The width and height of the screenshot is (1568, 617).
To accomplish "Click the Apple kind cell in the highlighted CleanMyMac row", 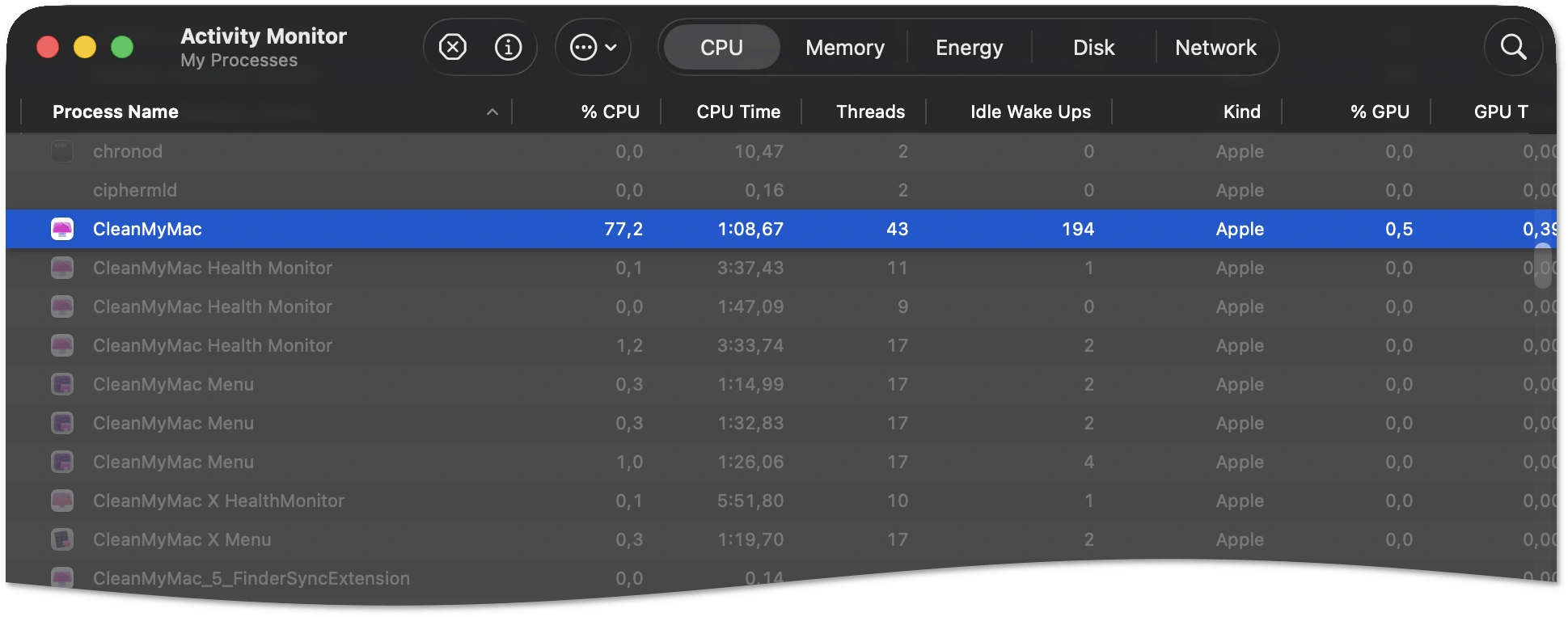I will [x=1240, y=229].
